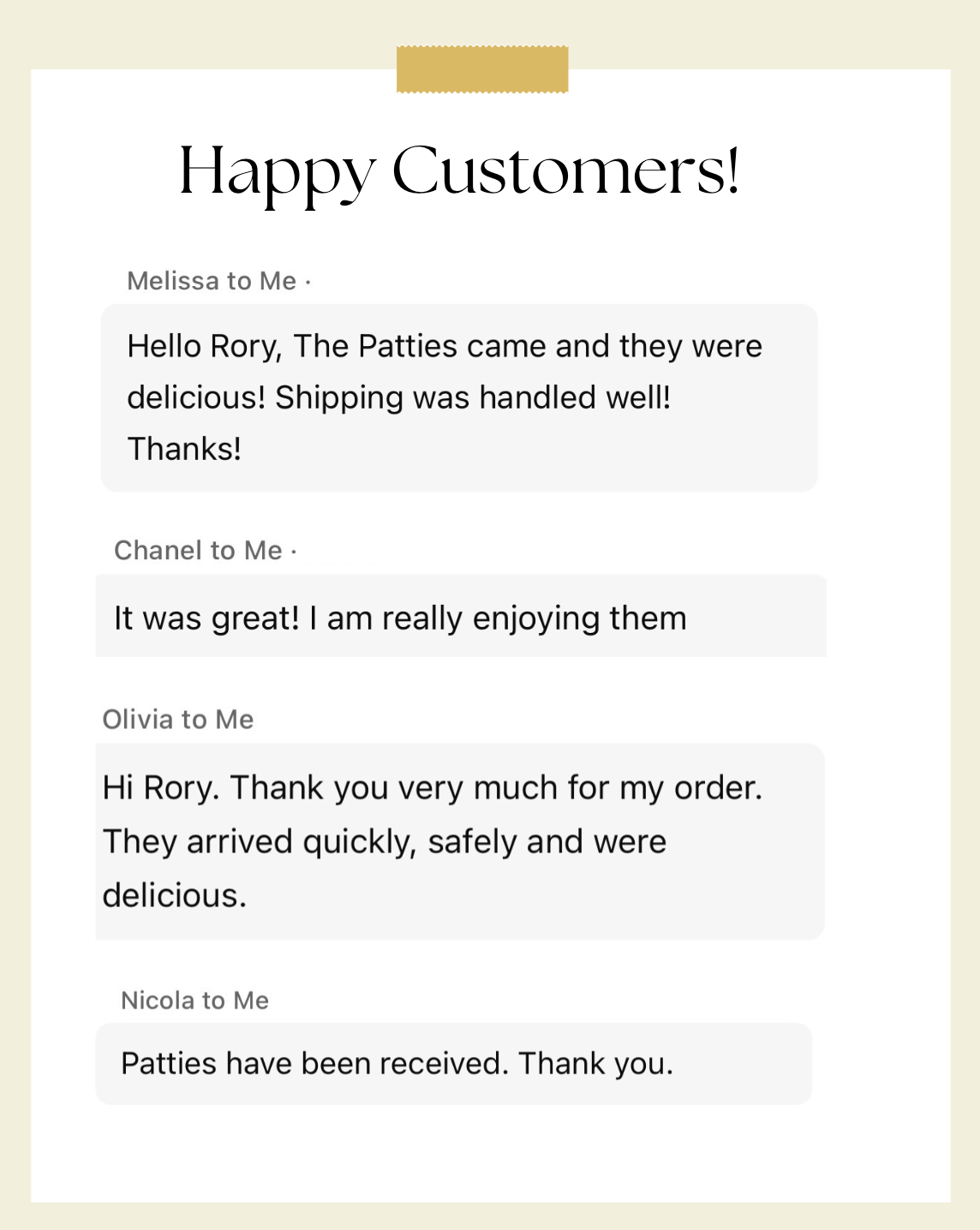Click the final "delicious." in Olivia's message
The image size is (980, 1230).
tap(175, 895)
